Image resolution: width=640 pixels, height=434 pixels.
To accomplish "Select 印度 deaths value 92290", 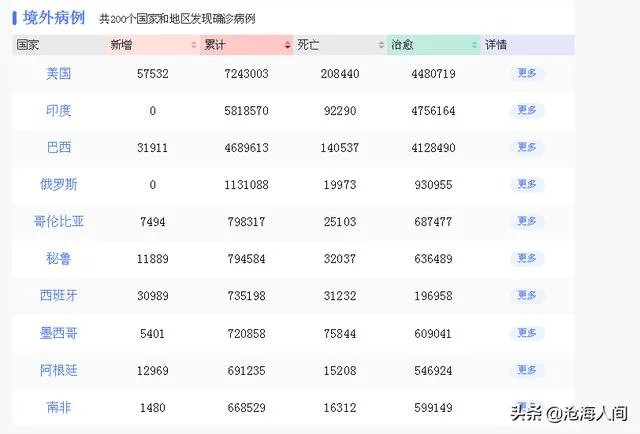I will click(340, 111).
